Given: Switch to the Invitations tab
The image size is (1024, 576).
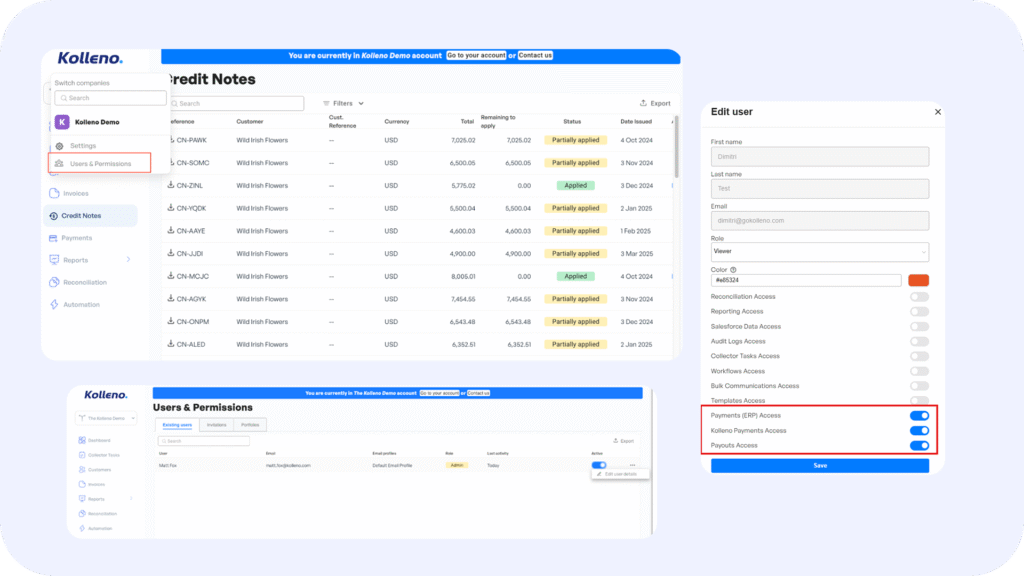Looking at the screenshot, I should (217, 425).
